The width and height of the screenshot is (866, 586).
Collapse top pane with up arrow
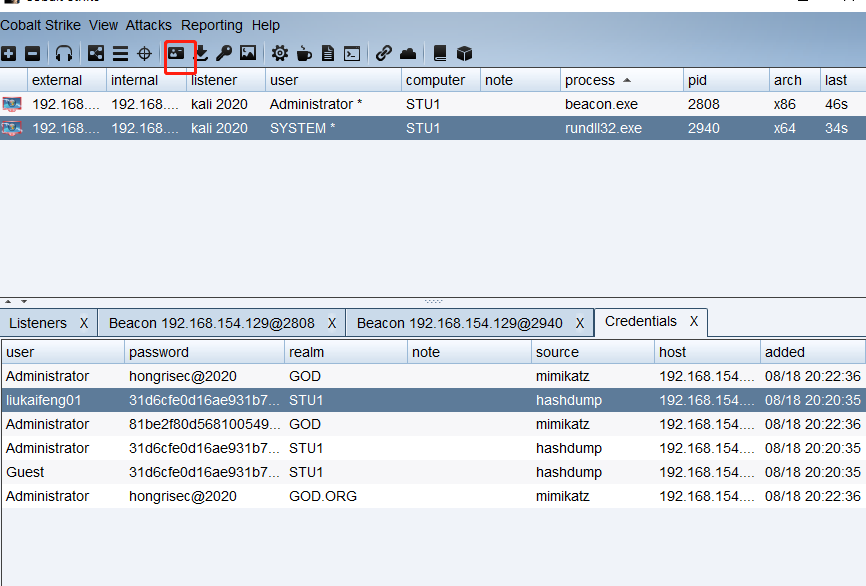pos(8,302)
